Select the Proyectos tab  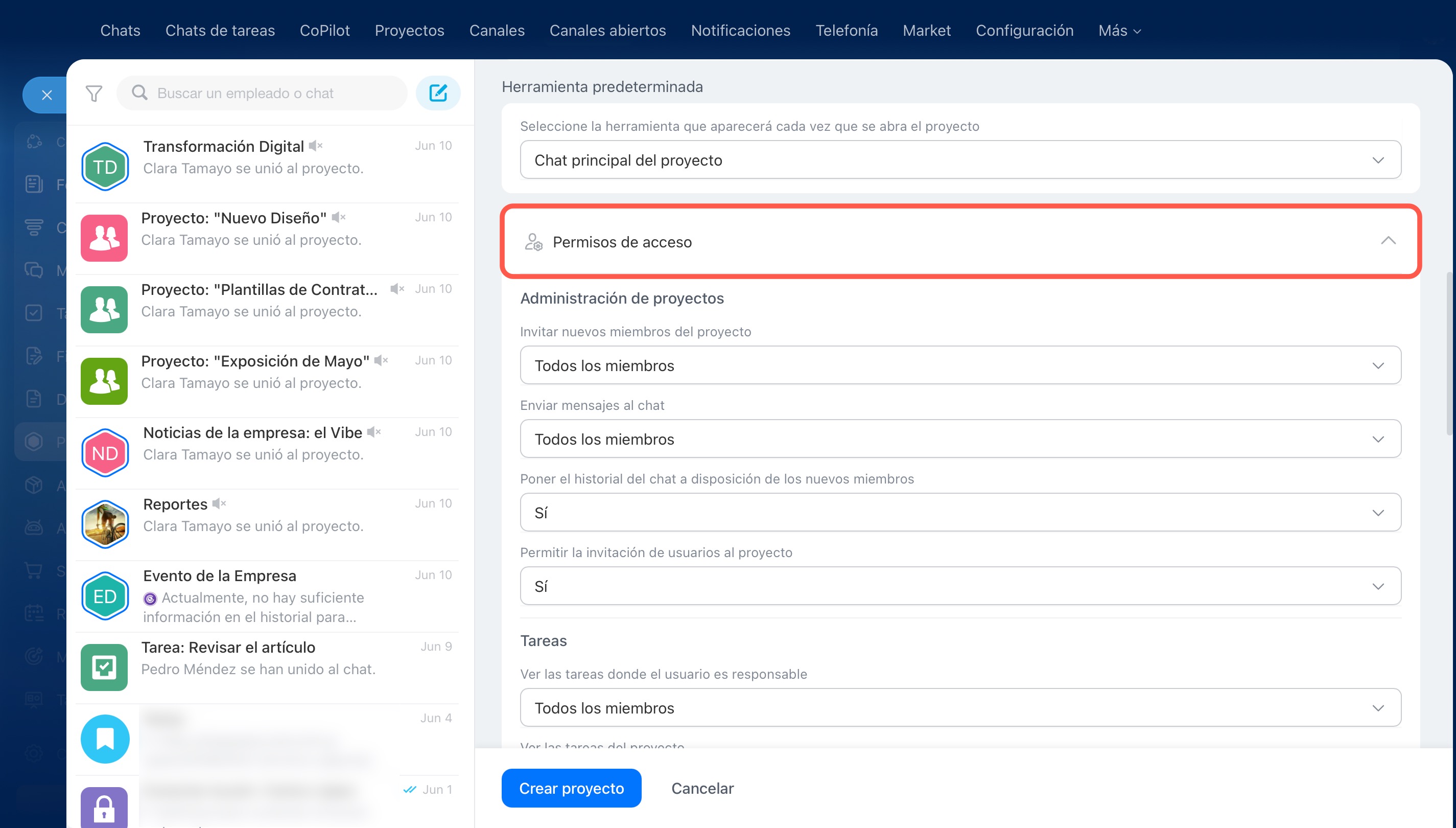[409, 31]
